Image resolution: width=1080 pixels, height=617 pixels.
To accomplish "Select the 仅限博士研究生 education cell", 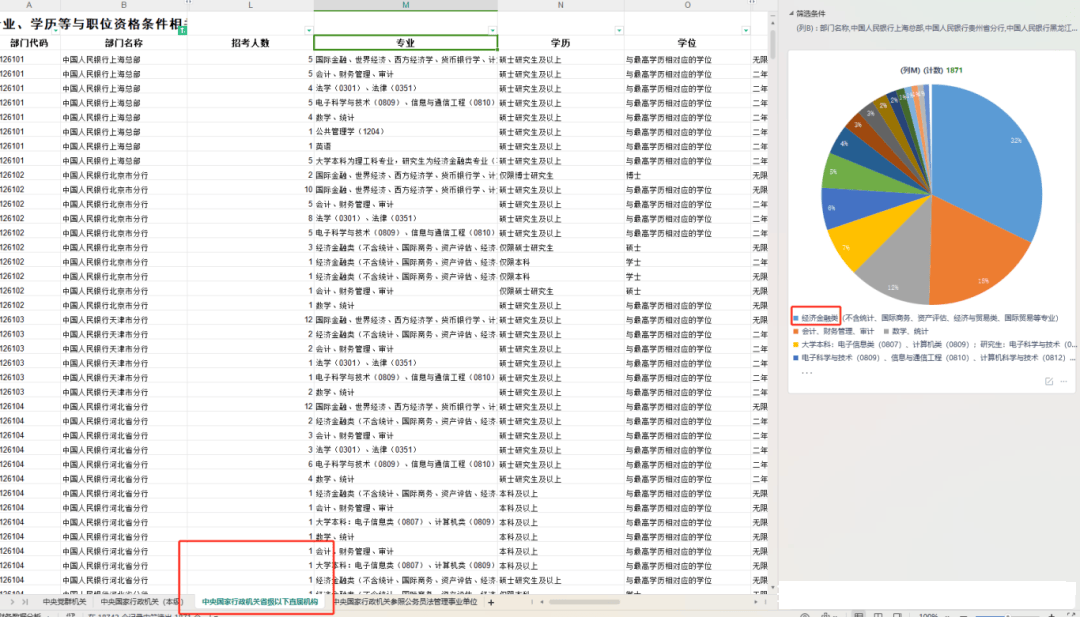I will 561,175.
